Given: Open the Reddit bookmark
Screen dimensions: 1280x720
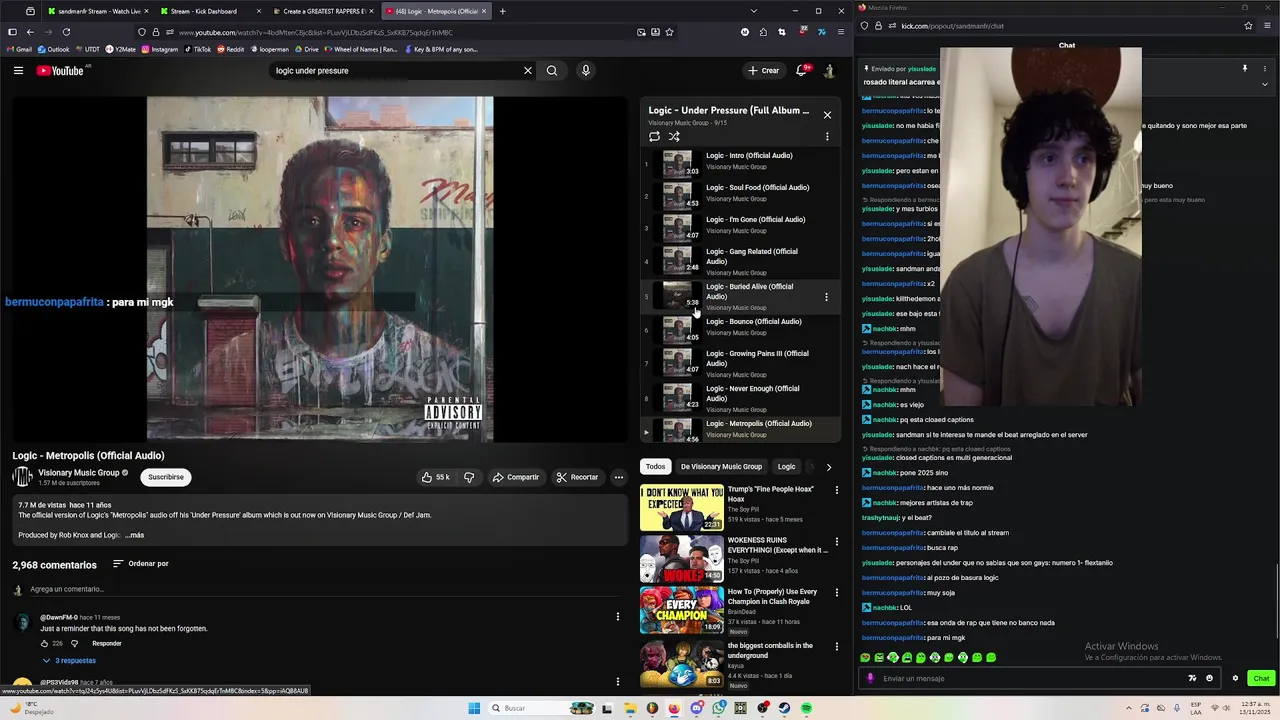Looking at the screenshot, I should 230,49.
